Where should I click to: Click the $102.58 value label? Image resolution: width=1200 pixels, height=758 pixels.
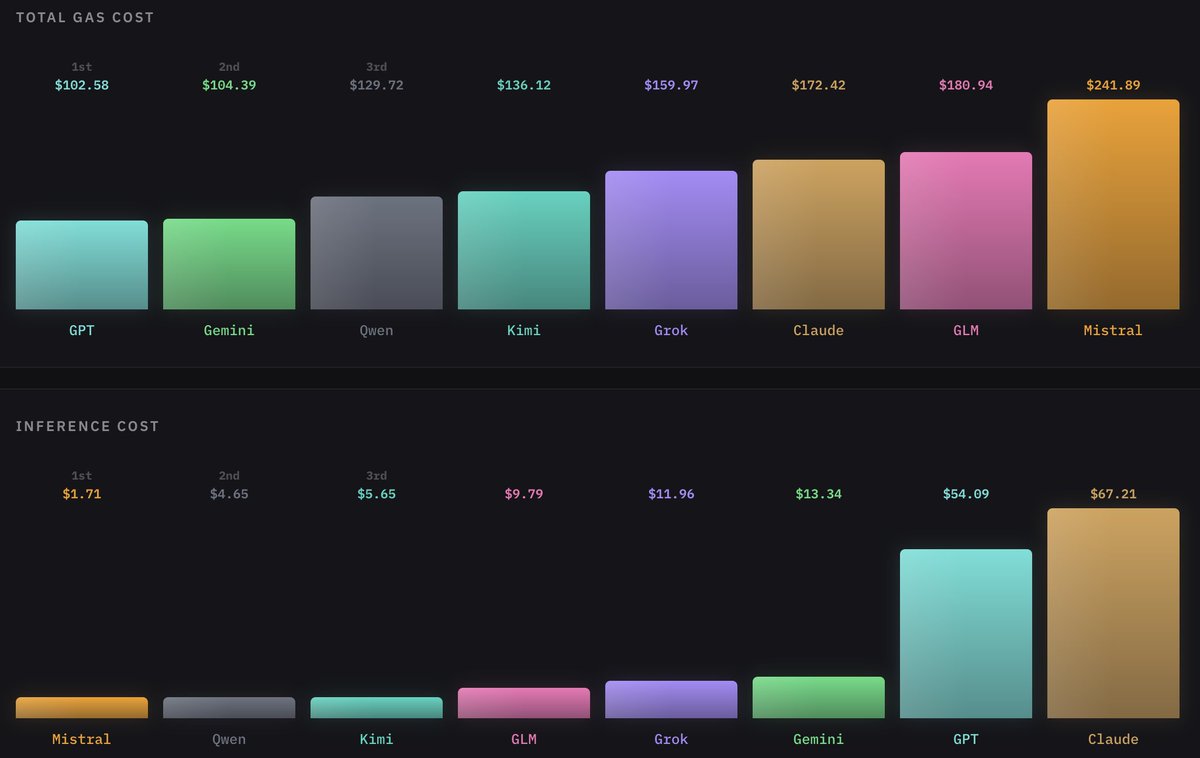[82, 86]
